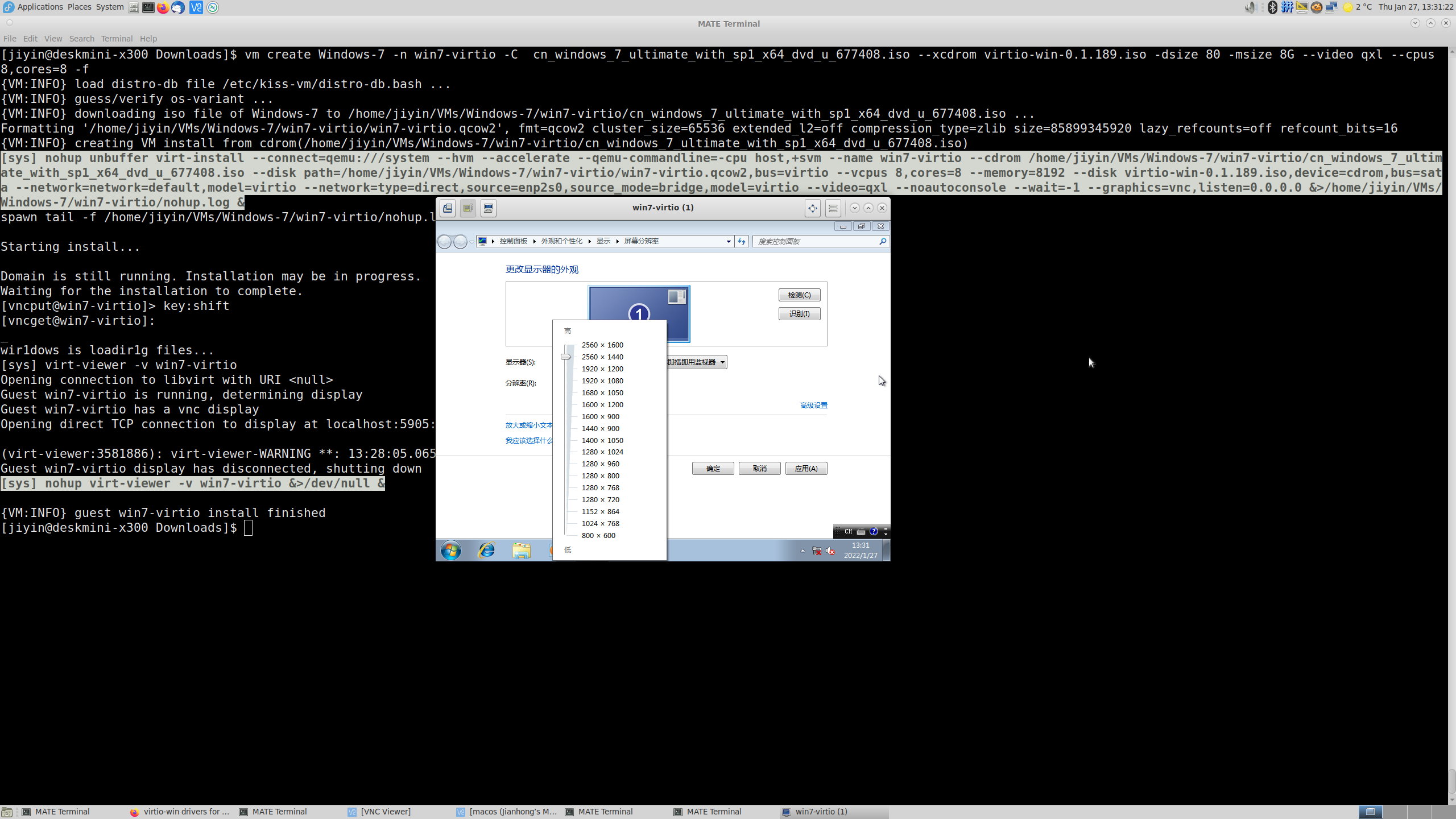Open Windows Explorer folder icon

point(521,551)
